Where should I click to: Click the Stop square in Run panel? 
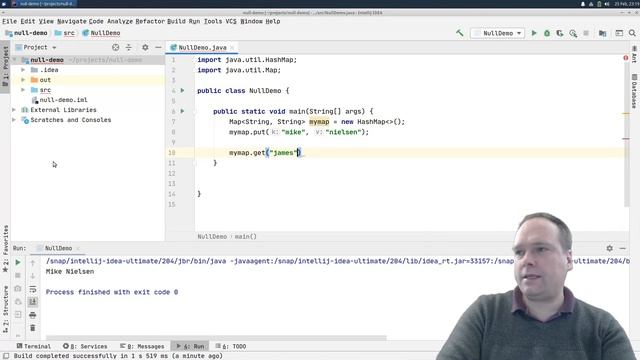pyautogui.click(x=18, y=276)
